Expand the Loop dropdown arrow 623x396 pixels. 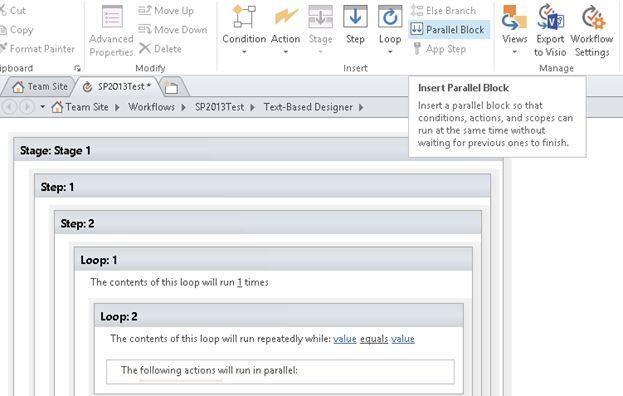click(390, 52)
